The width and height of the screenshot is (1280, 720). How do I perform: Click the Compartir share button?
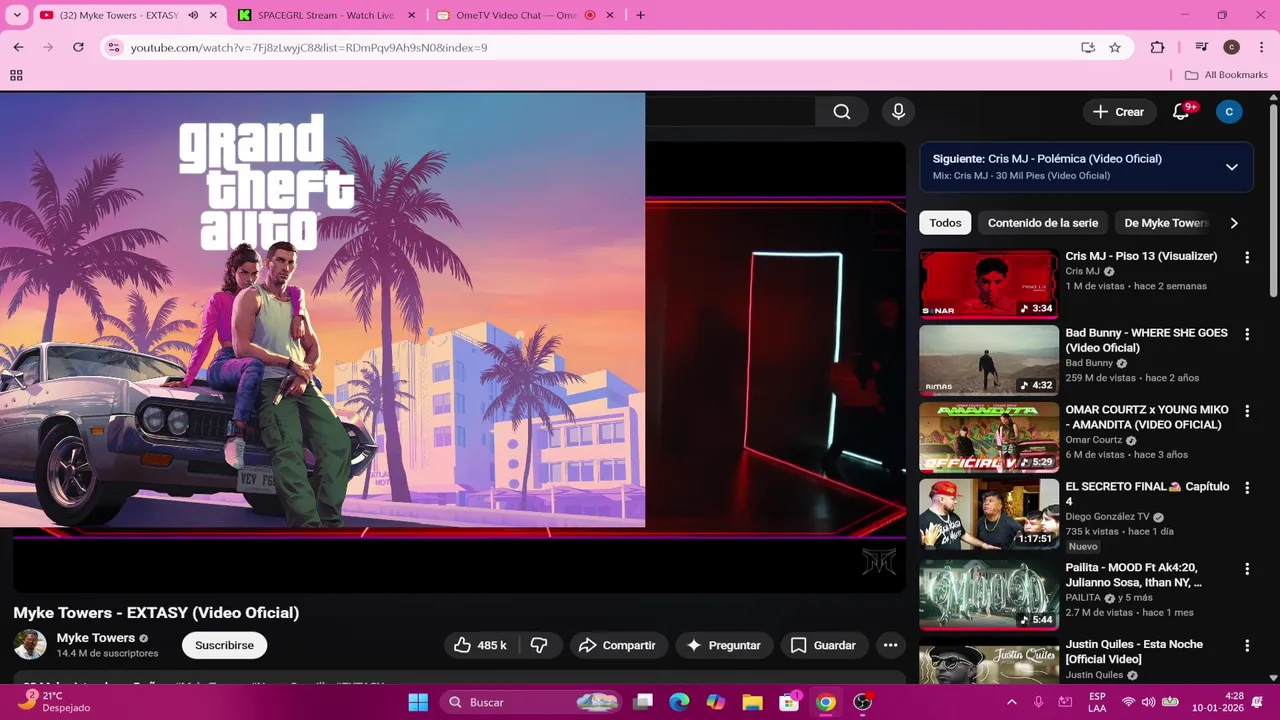coord(618,645)
